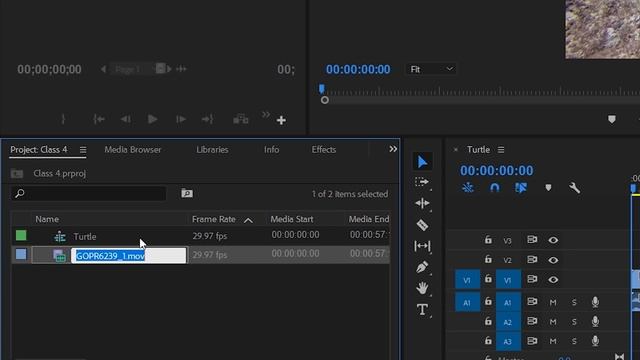Switch to Media Browser tab
This screenshot has width=640, height=360.
tap(133, 149)
